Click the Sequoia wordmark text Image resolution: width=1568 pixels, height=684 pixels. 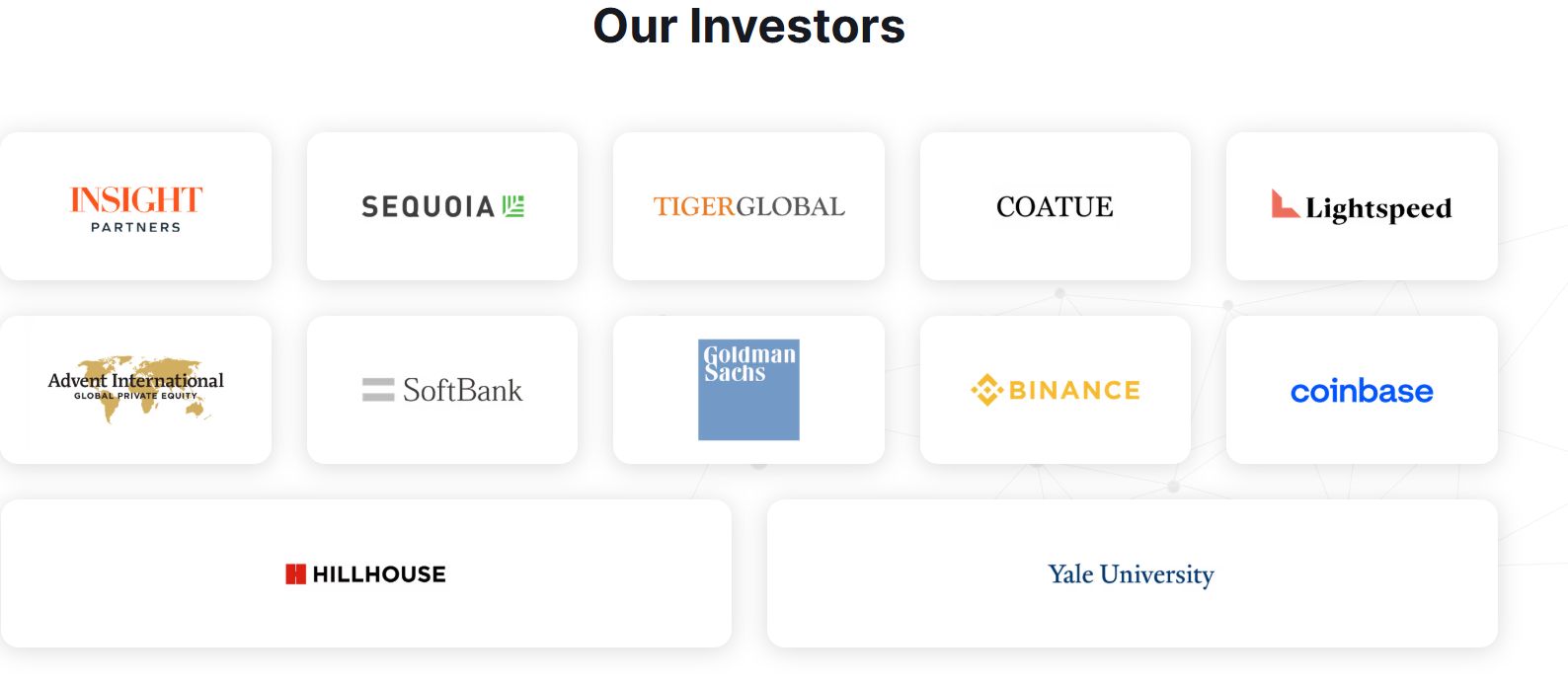click(428, 206)
